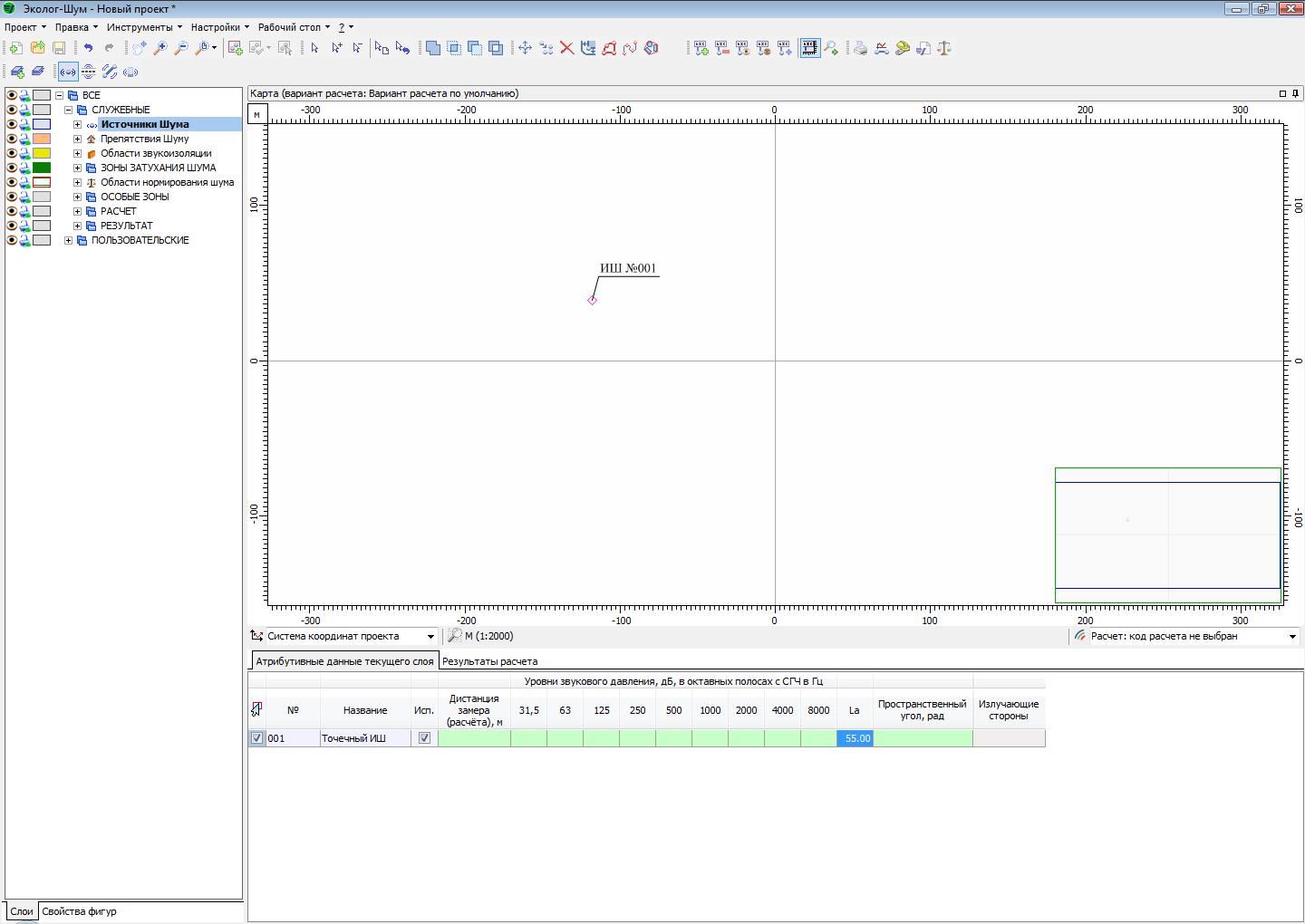
Task: Click the balance scales icon in toolbar
Action: [943, 48]
